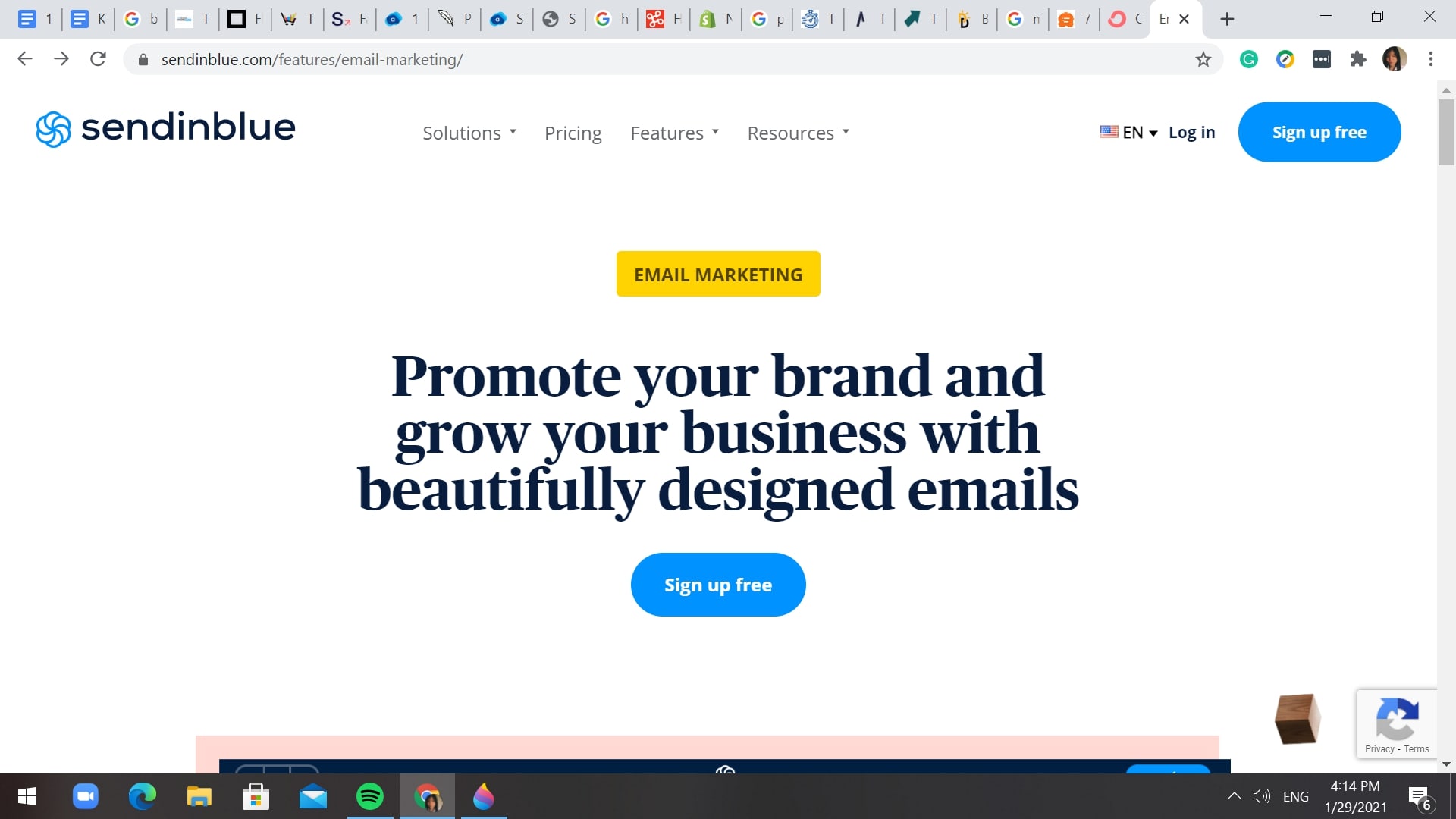The image size is (1456, 819).
Task: Click the speaker volume toggle in taskbar
Action: pyautogui.click(x=1262, y=796)
